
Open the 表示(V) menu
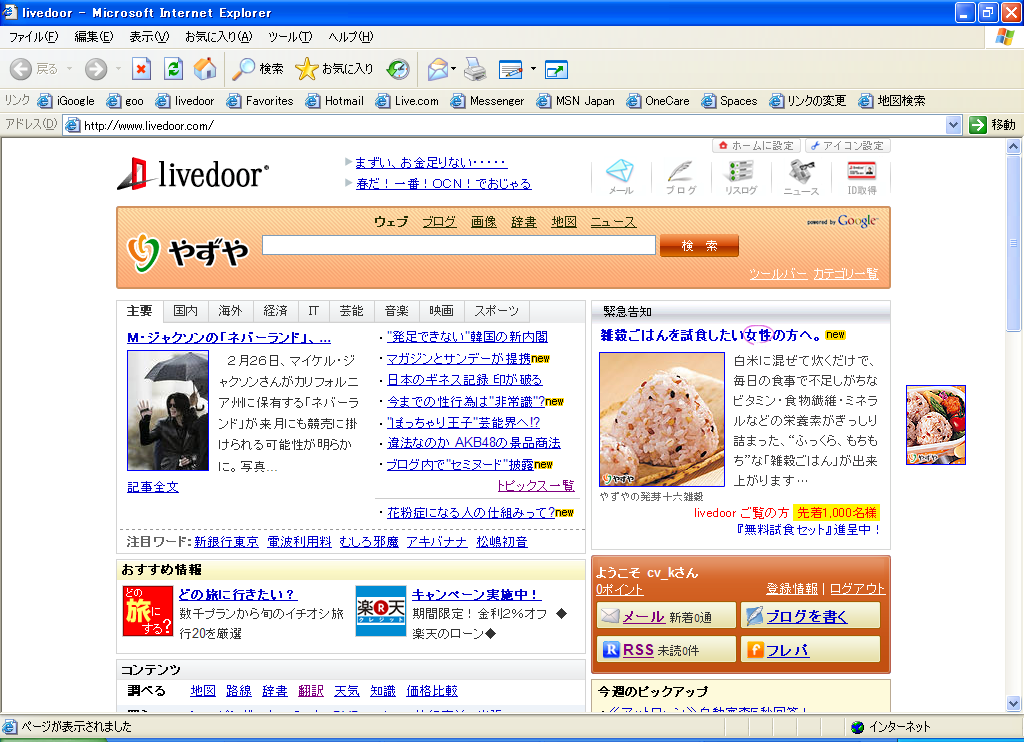coord(149,37)
